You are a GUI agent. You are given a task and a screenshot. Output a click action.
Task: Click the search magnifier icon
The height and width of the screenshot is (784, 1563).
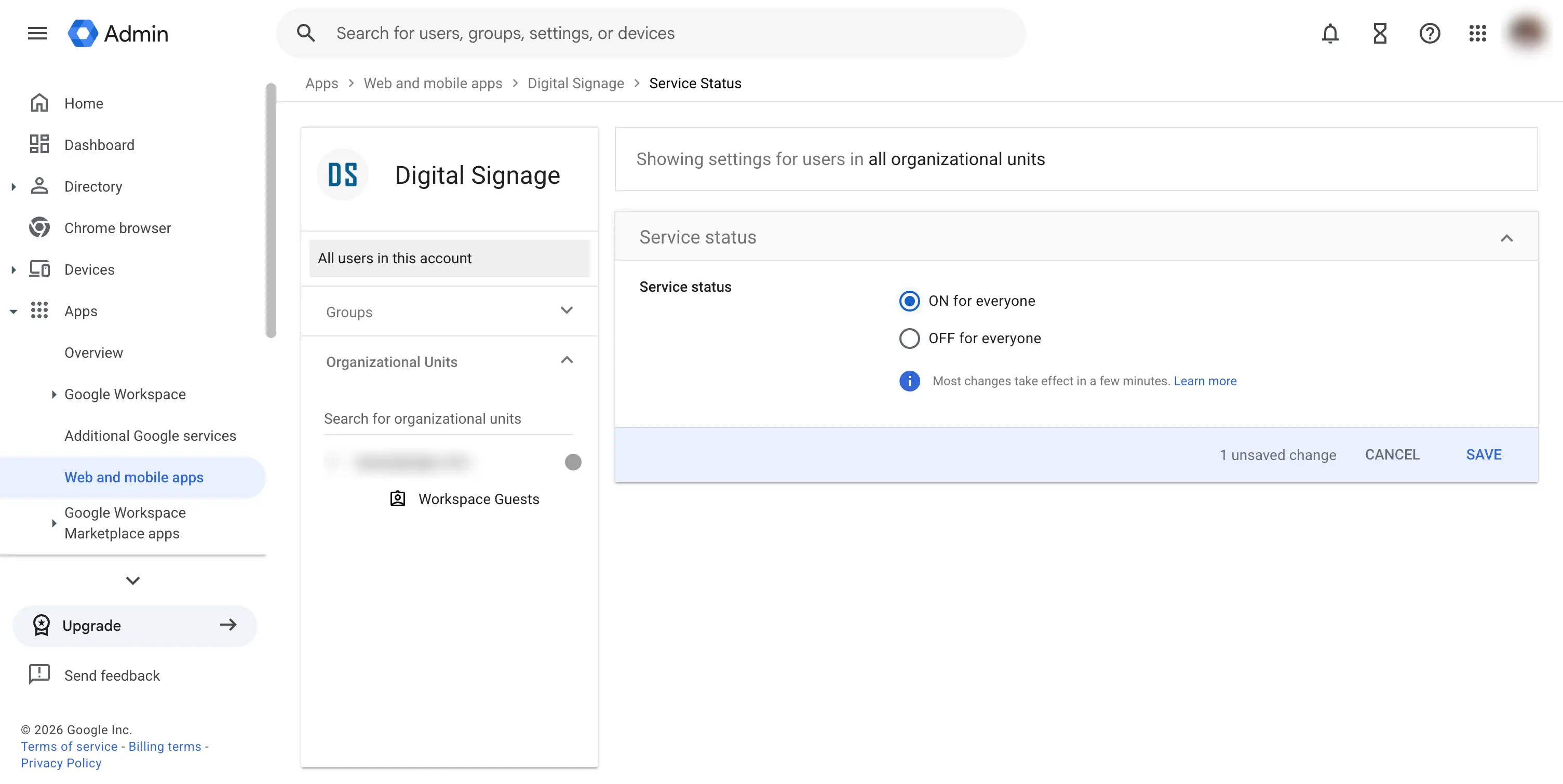[305, 33]
